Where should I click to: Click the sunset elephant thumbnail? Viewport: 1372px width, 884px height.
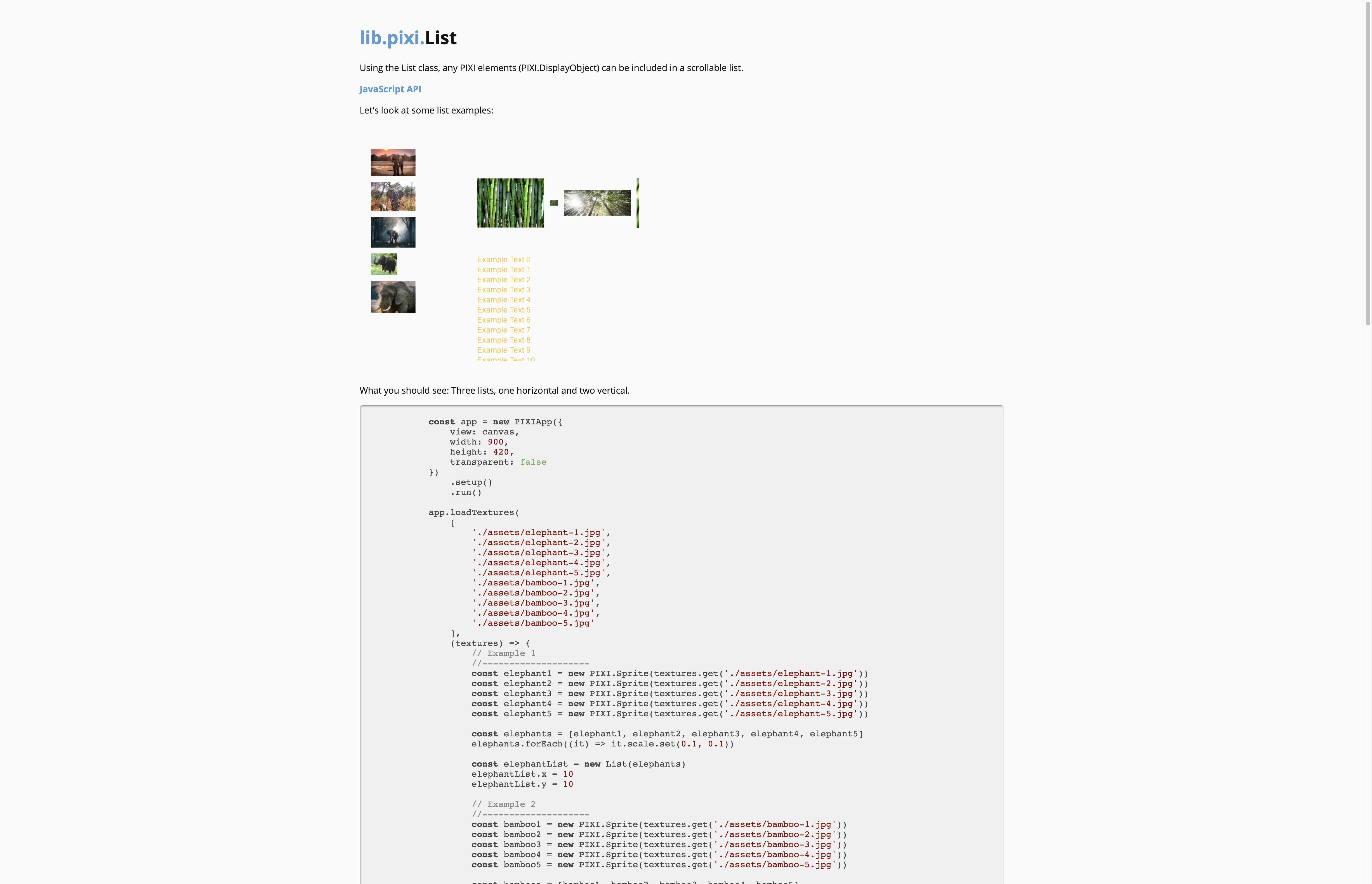point(393,162)
